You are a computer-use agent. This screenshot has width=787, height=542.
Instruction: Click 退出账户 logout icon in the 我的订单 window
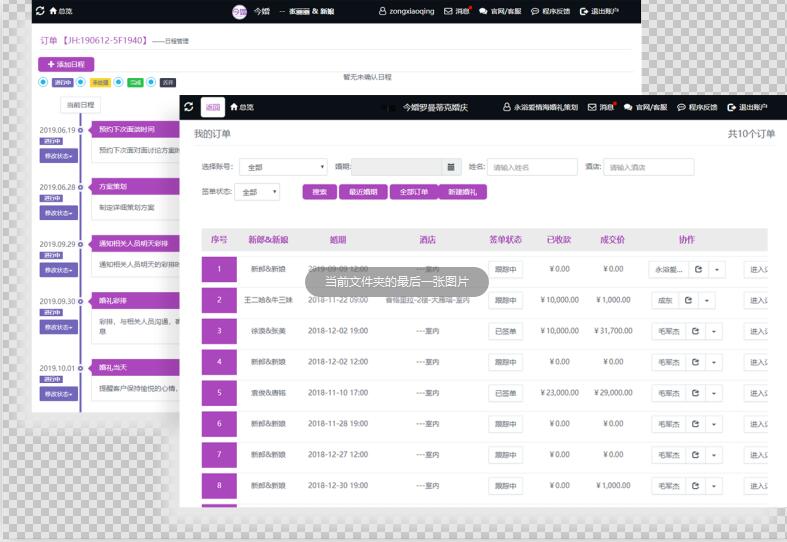[731, 107]
